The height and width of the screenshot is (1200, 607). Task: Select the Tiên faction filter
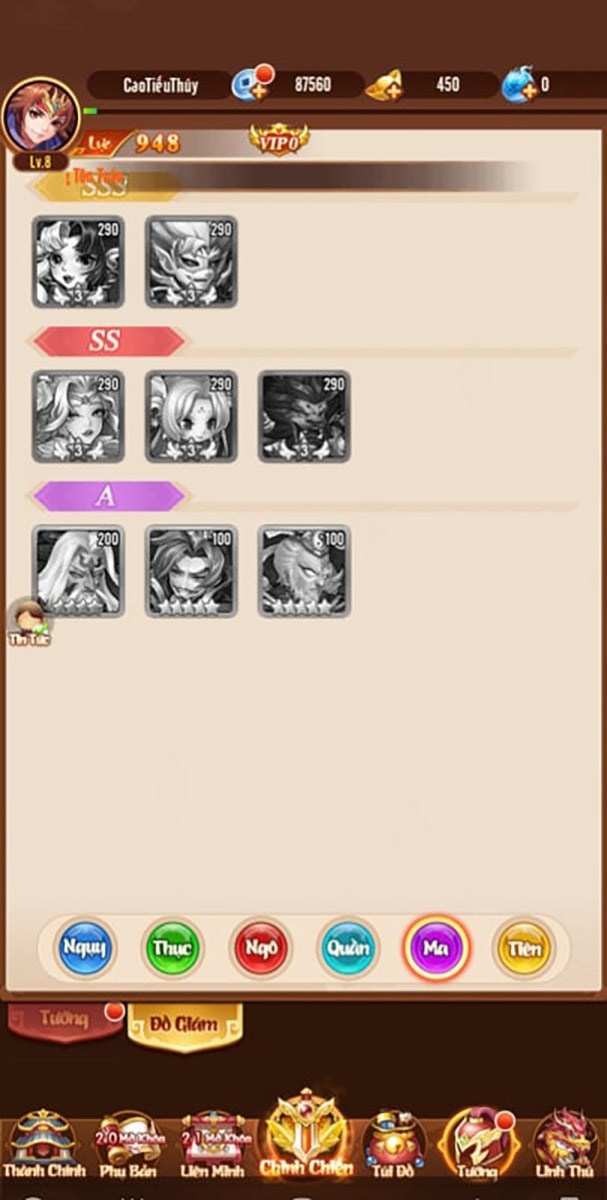click(523, 947)
